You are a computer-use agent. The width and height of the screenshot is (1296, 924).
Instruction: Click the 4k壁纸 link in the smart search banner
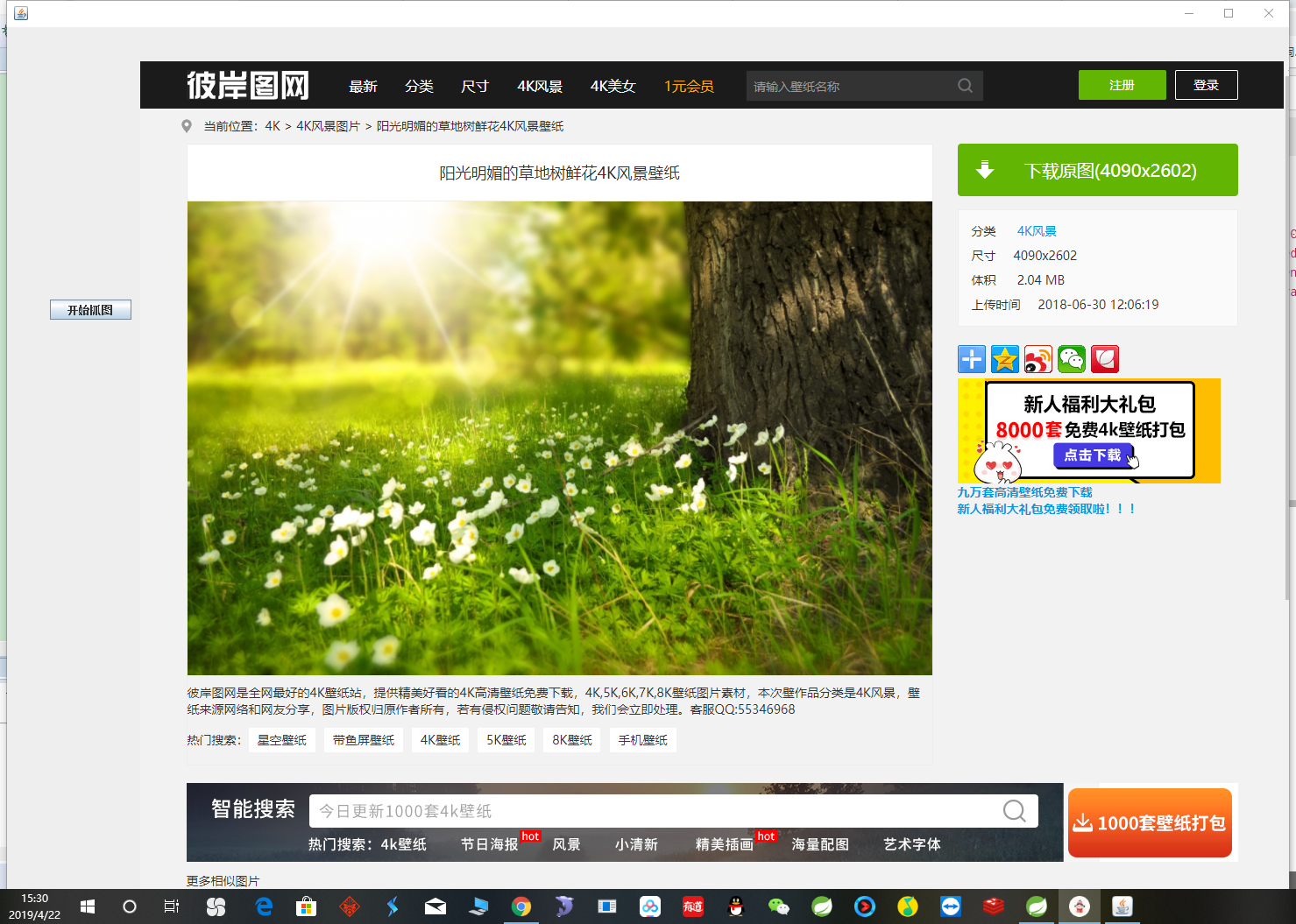coord(404,844)
